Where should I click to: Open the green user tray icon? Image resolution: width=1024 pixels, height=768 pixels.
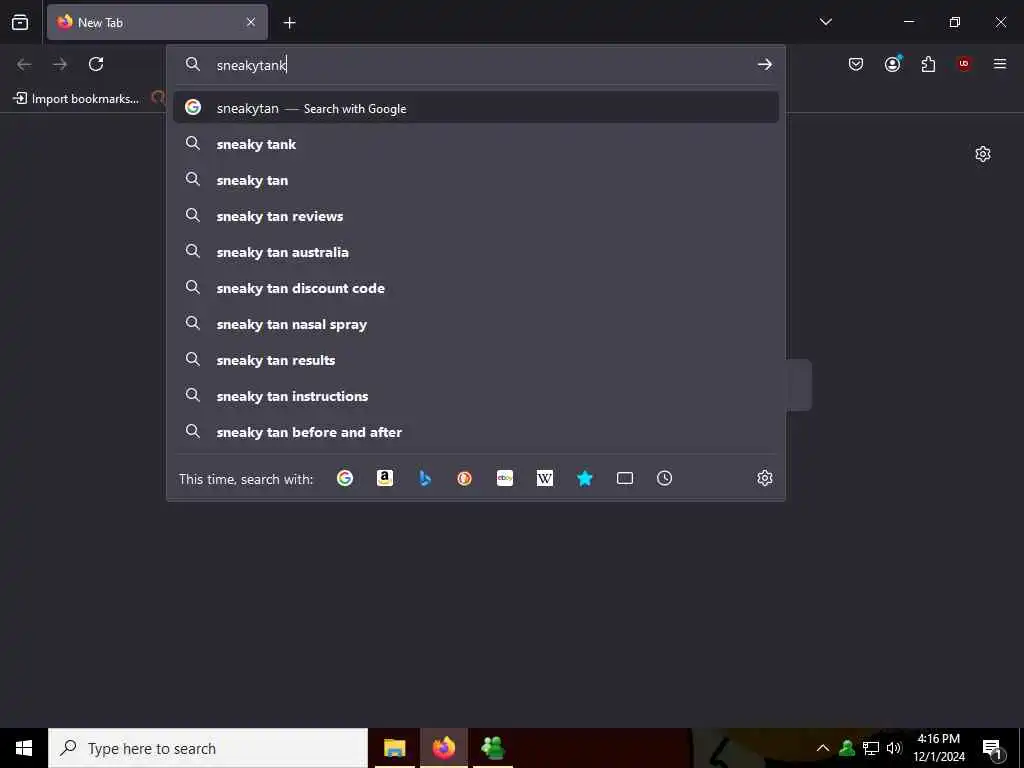coord(847,748)
